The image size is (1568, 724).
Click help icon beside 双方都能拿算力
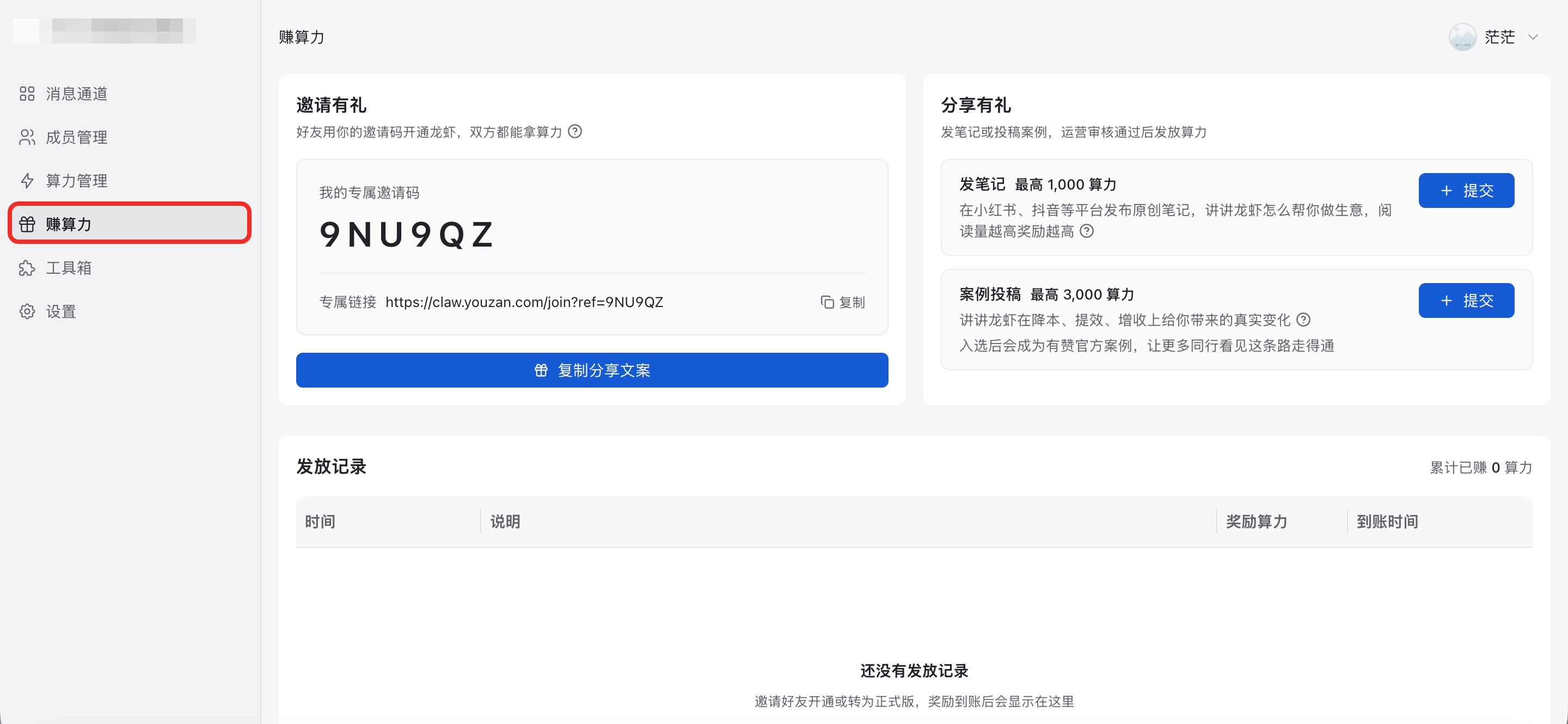coord(574,131)
